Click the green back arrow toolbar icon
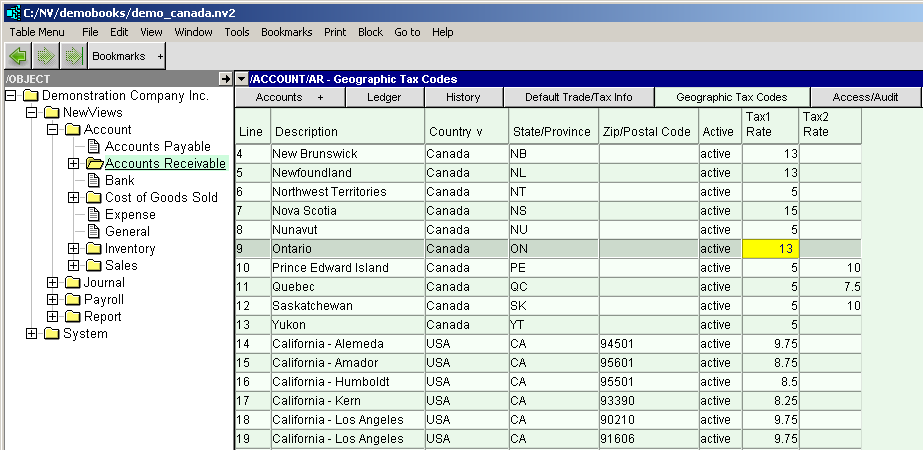Viewport: 923px width, 450px height. pyautogui.click(x=18, y=56)
